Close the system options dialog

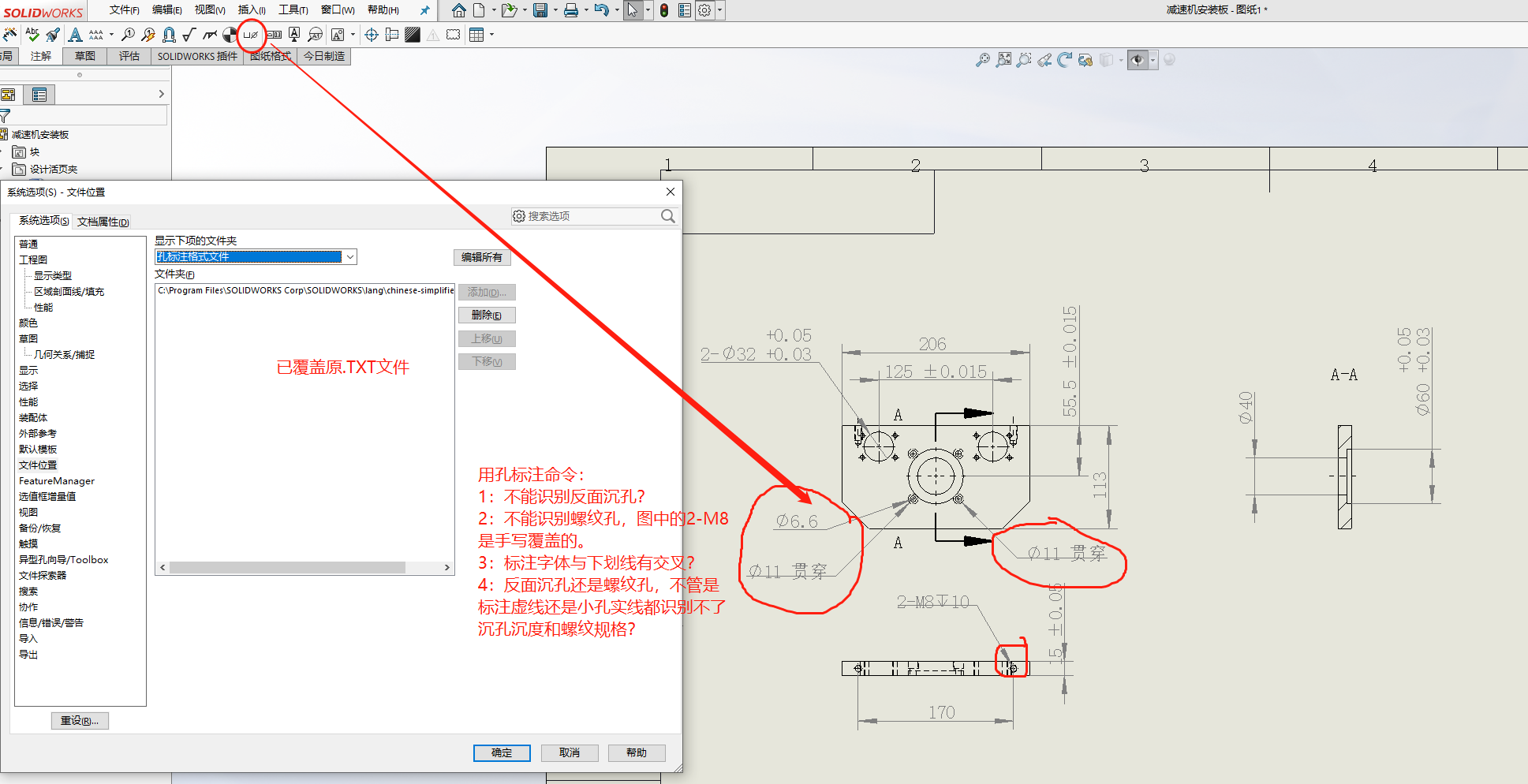(671, 192)
